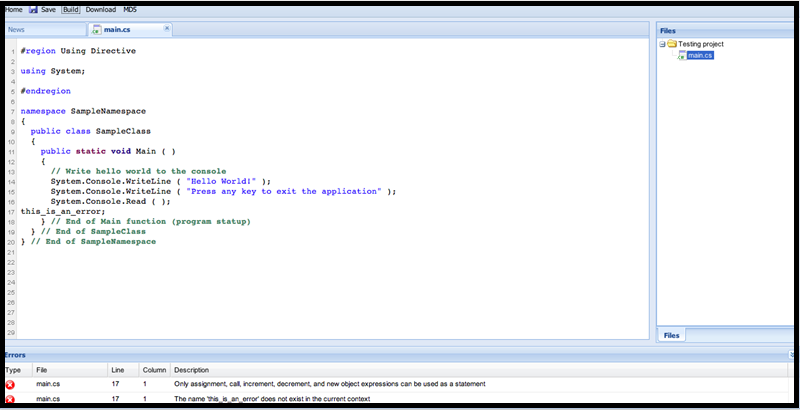Click the Files panel header title

click(x=667, y=31)
